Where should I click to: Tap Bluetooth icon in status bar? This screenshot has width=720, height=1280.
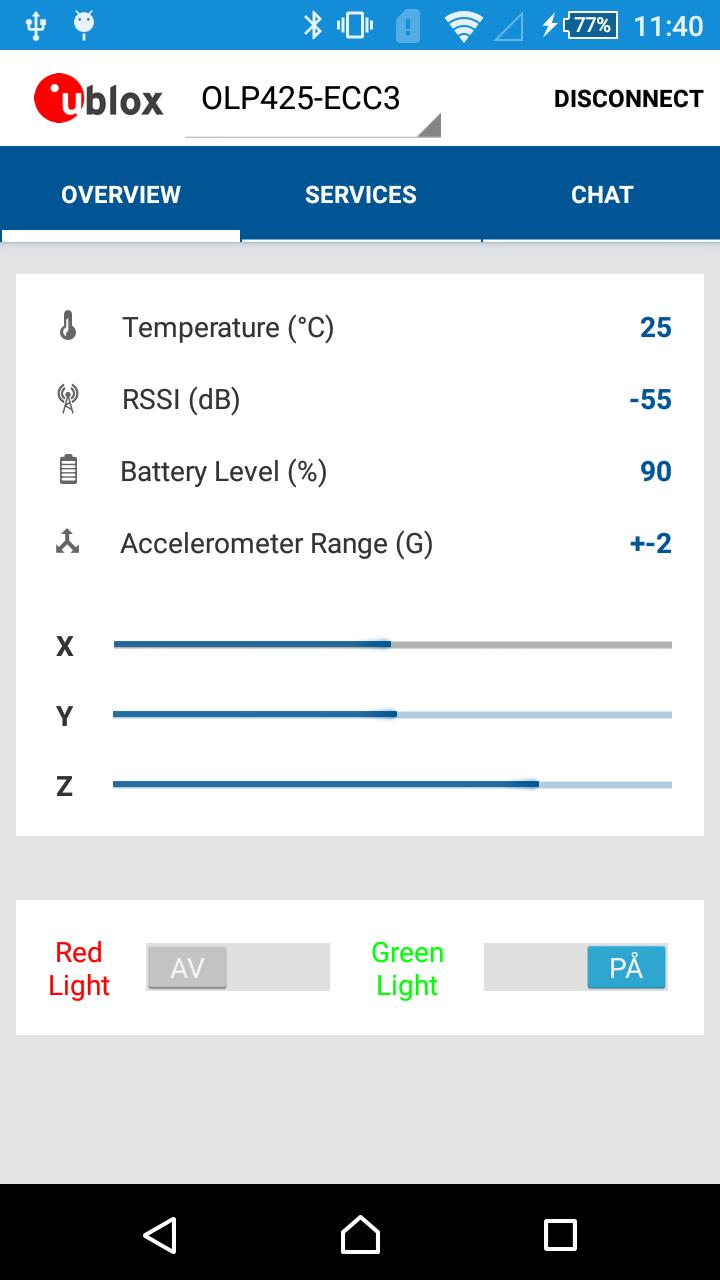pos(313,25)
